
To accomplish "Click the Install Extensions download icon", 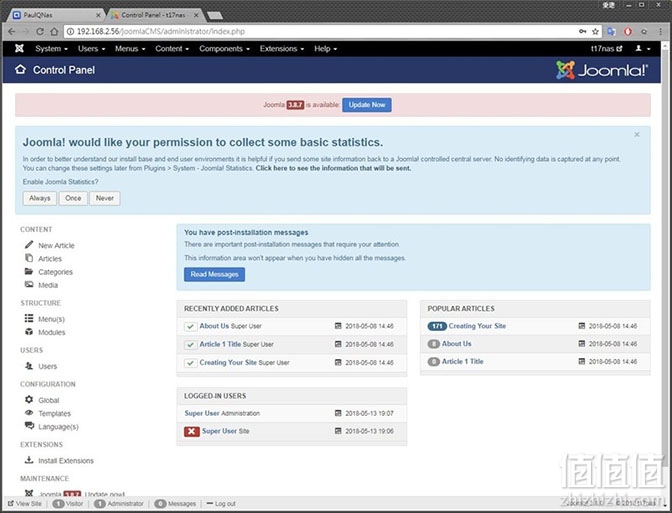I will point(29,460).
